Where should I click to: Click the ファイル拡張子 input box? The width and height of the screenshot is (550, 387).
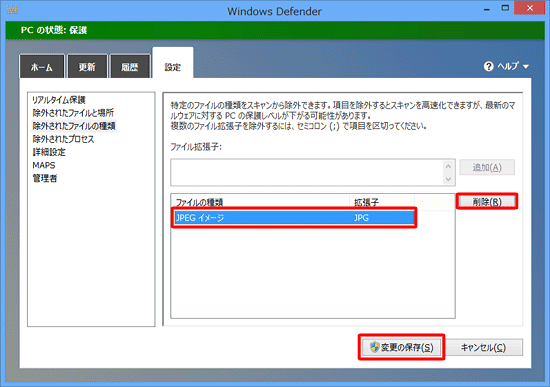(308, 172)
